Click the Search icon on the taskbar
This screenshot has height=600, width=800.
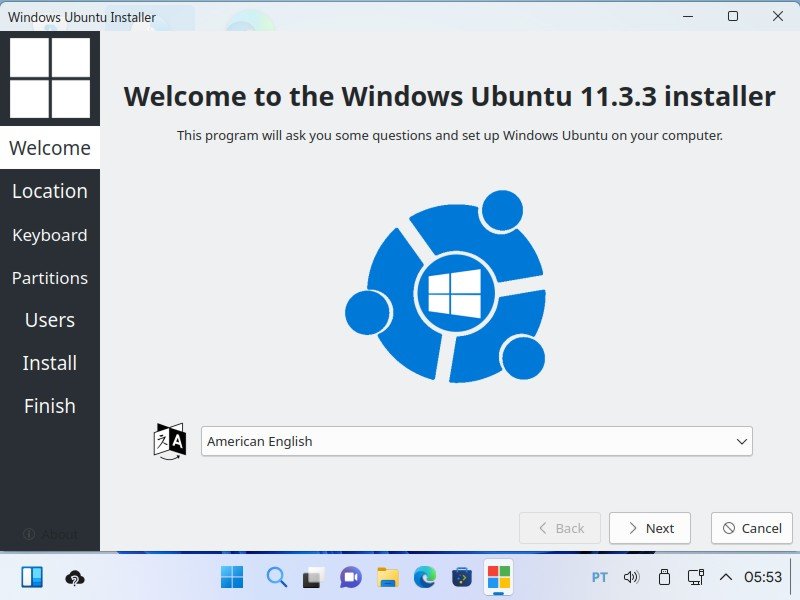tap(275, 577)
